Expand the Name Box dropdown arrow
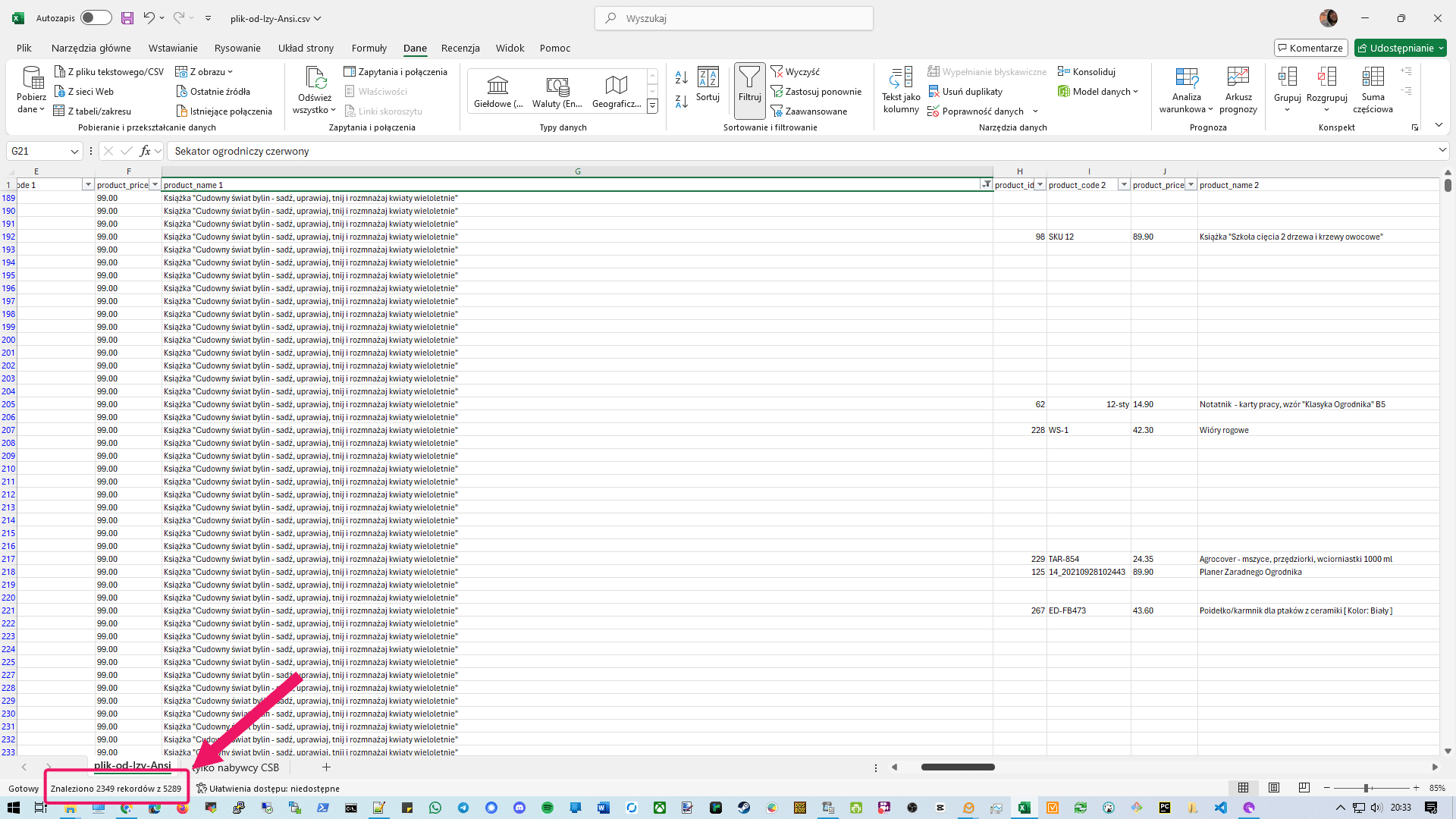This screenshot has height=819, width=1456. pyautogui.click(x=74, y=152)
